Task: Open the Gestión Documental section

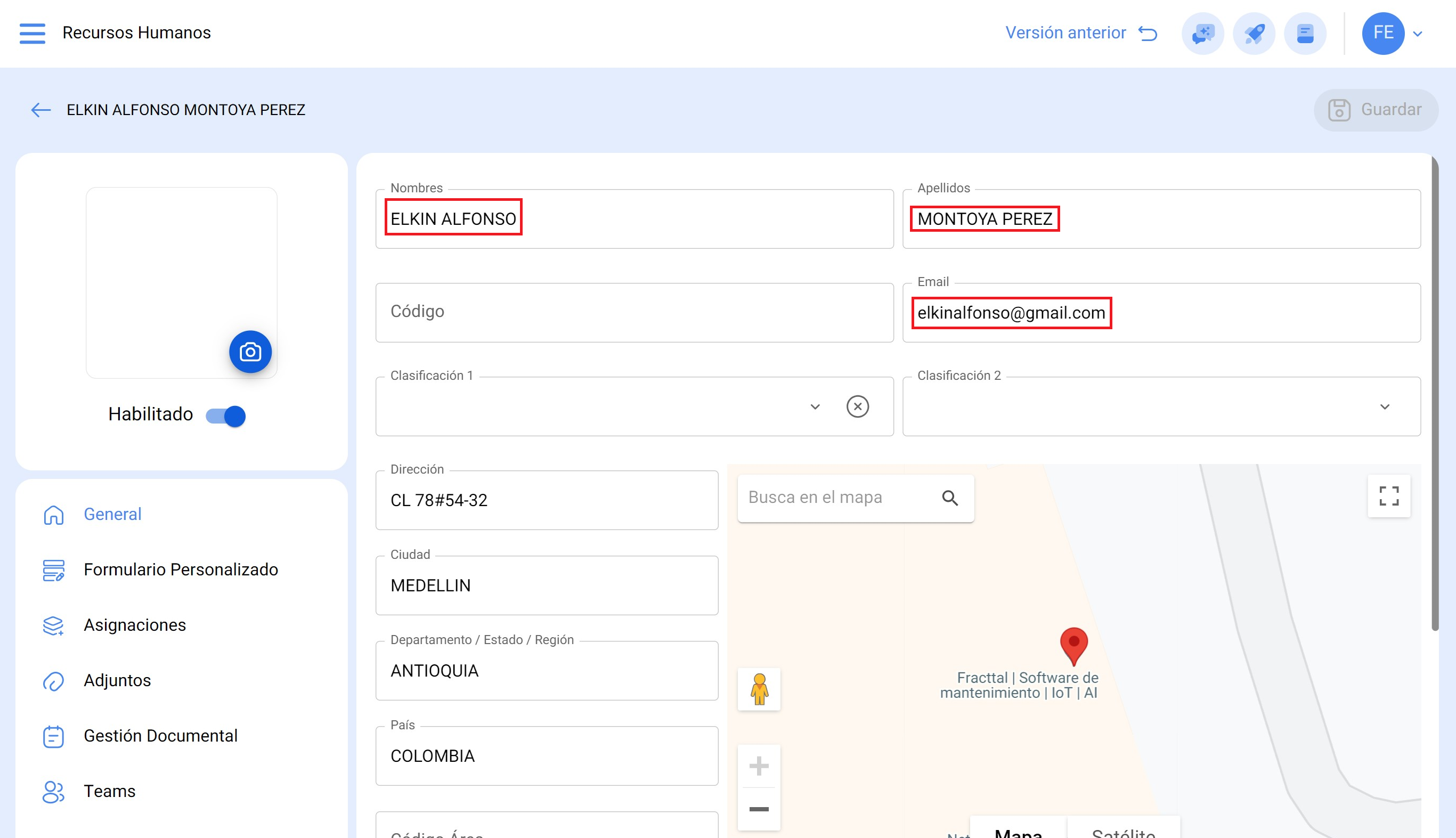Action: tap(160, 736)
